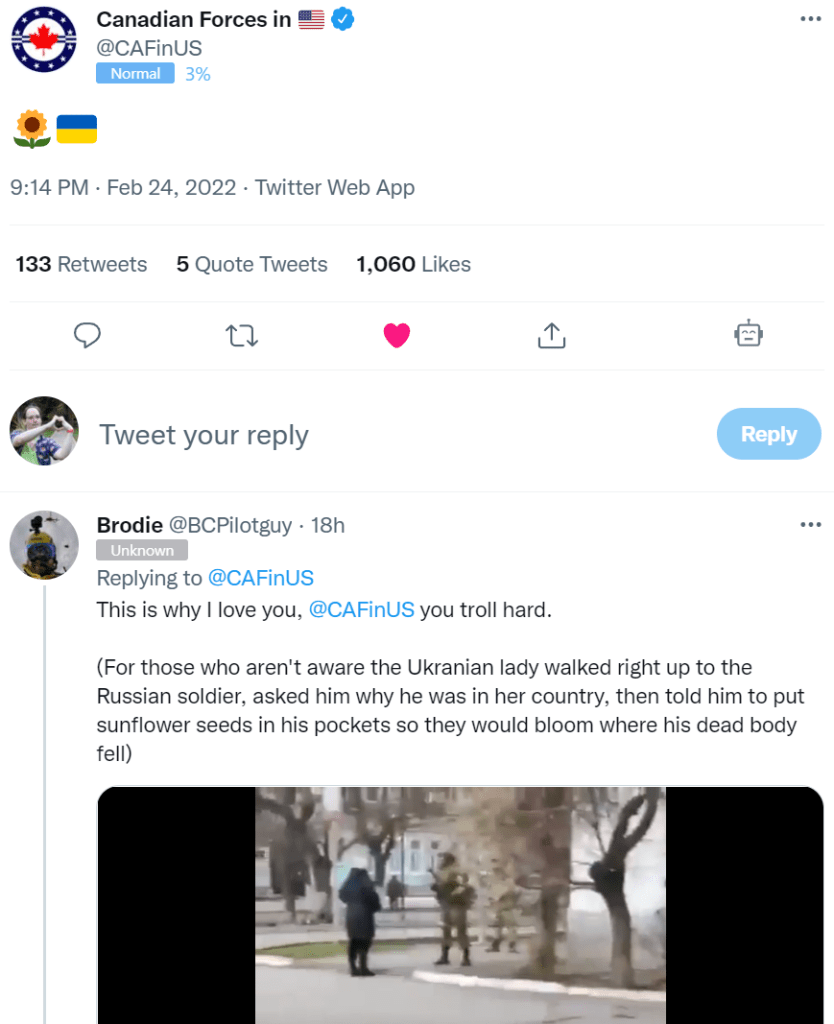Open Canadian Forces profile avatar

coord(43,40)
